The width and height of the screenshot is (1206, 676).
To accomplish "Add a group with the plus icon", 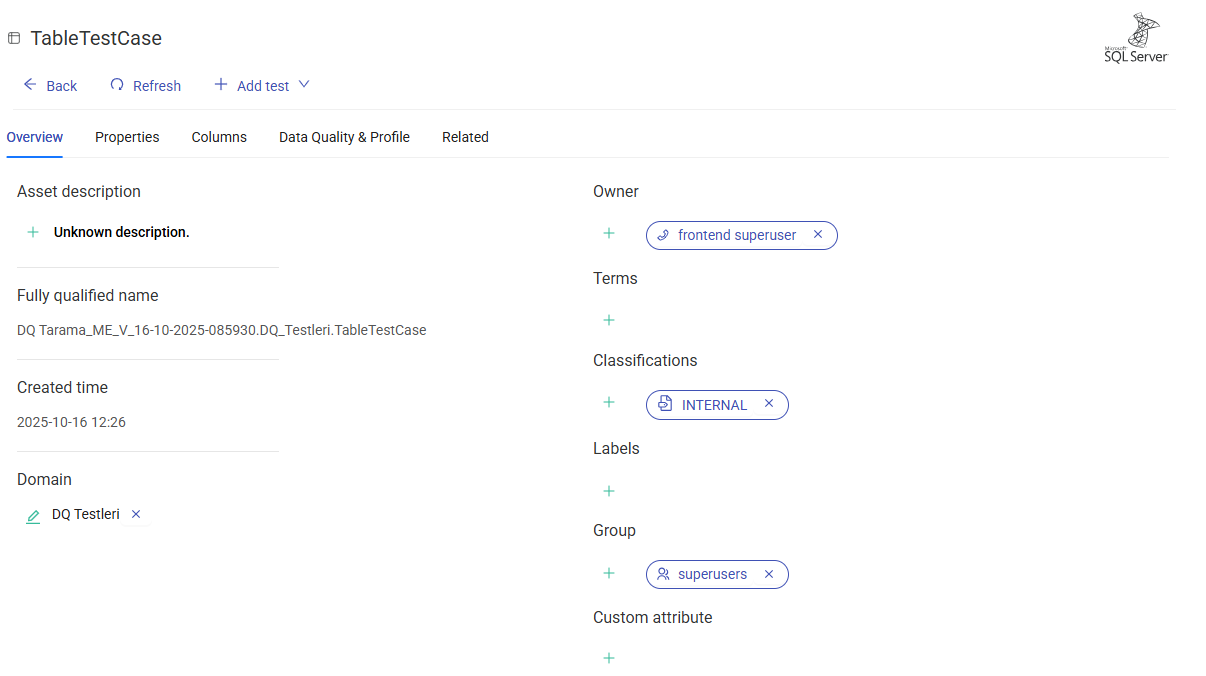I will pyautogui.click(x=609, y=573).
